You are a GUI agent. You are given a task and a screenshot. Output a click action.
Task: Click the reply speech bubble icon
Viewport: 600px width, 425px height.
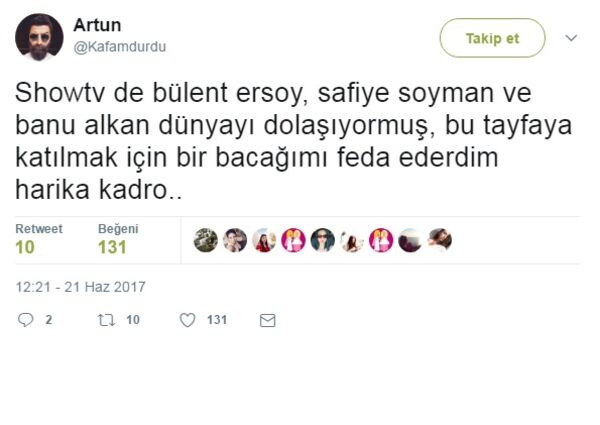(x=27, y=320)
